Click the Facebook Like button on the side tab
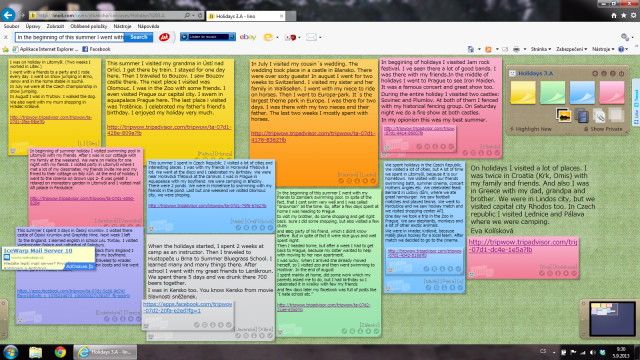The image size is (640, 360). coord(636,118)
